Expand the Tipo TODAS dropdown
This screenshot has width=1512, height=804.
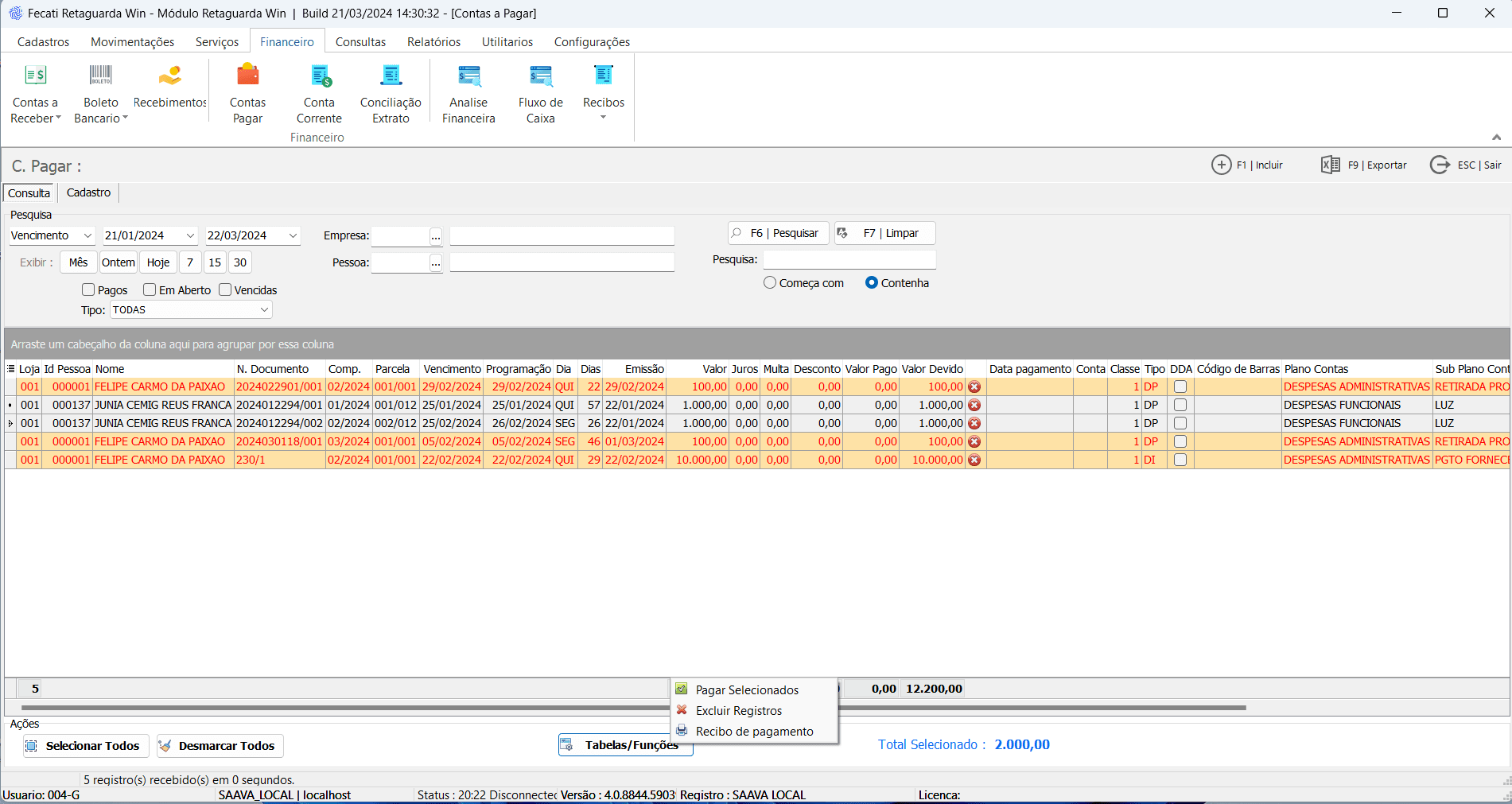(x=264, y=310)
